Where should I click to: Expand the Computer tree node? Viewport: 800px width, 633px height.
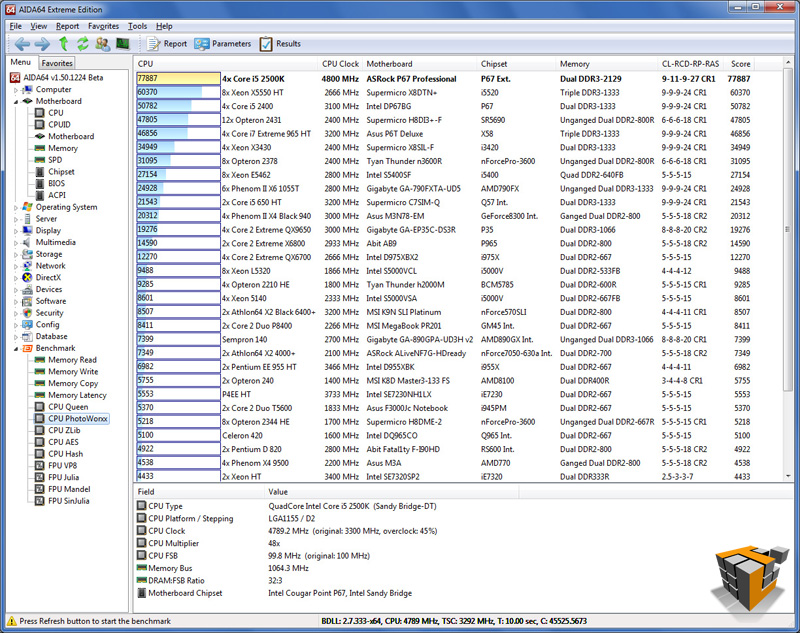coord(16,90)
